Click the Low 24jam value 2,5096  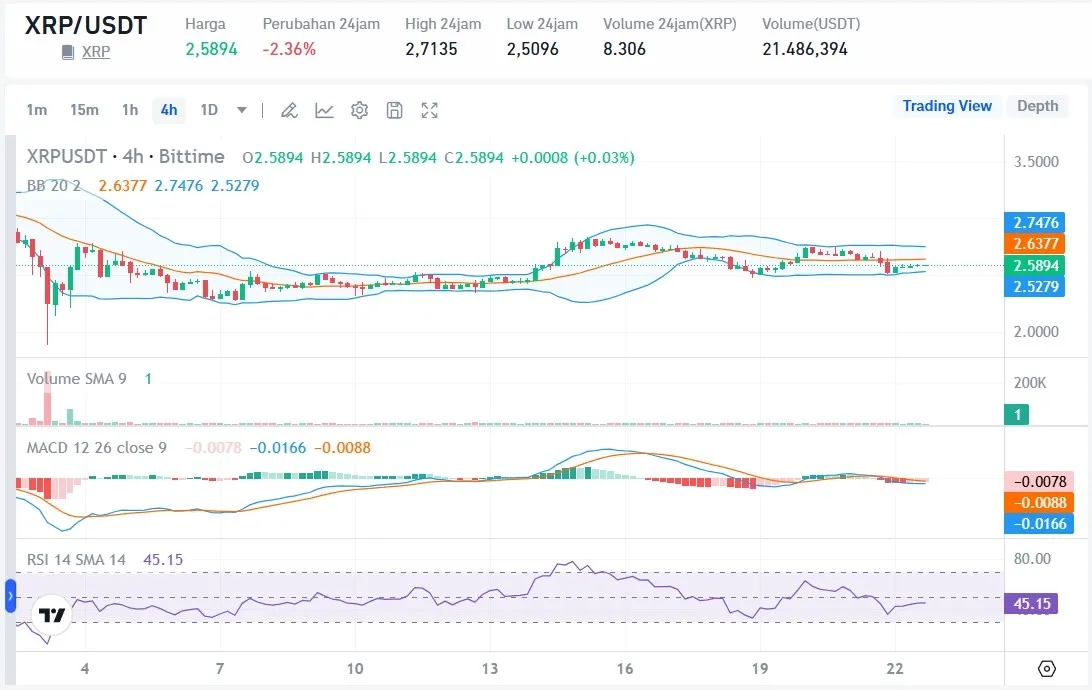[533, 49]
